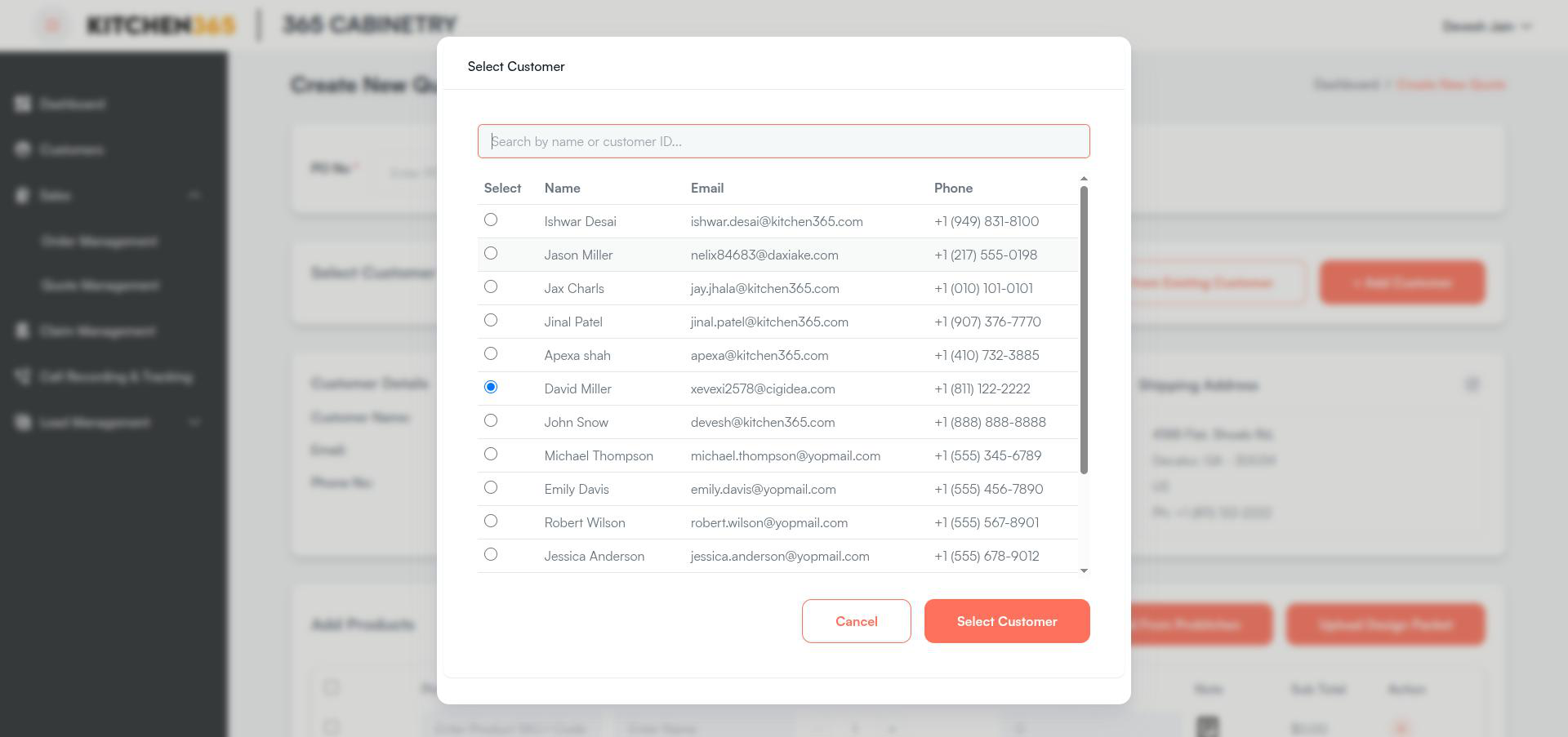
Task: Select Robert Wilson radio option
Action: point(491,521)
